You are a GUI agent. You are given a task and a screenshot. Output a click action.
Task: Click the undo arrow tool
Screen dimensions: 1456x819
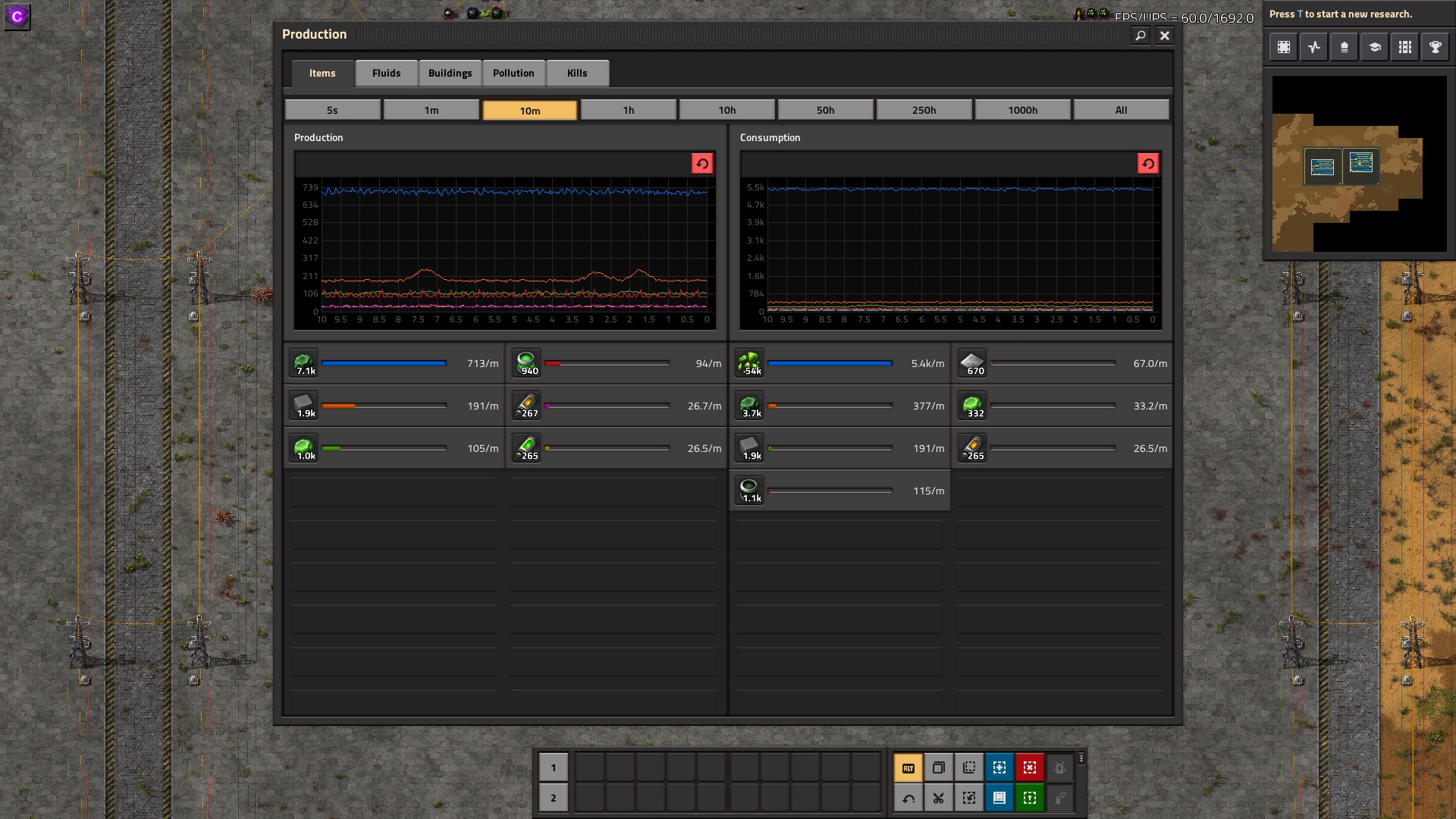click(908, 798)
